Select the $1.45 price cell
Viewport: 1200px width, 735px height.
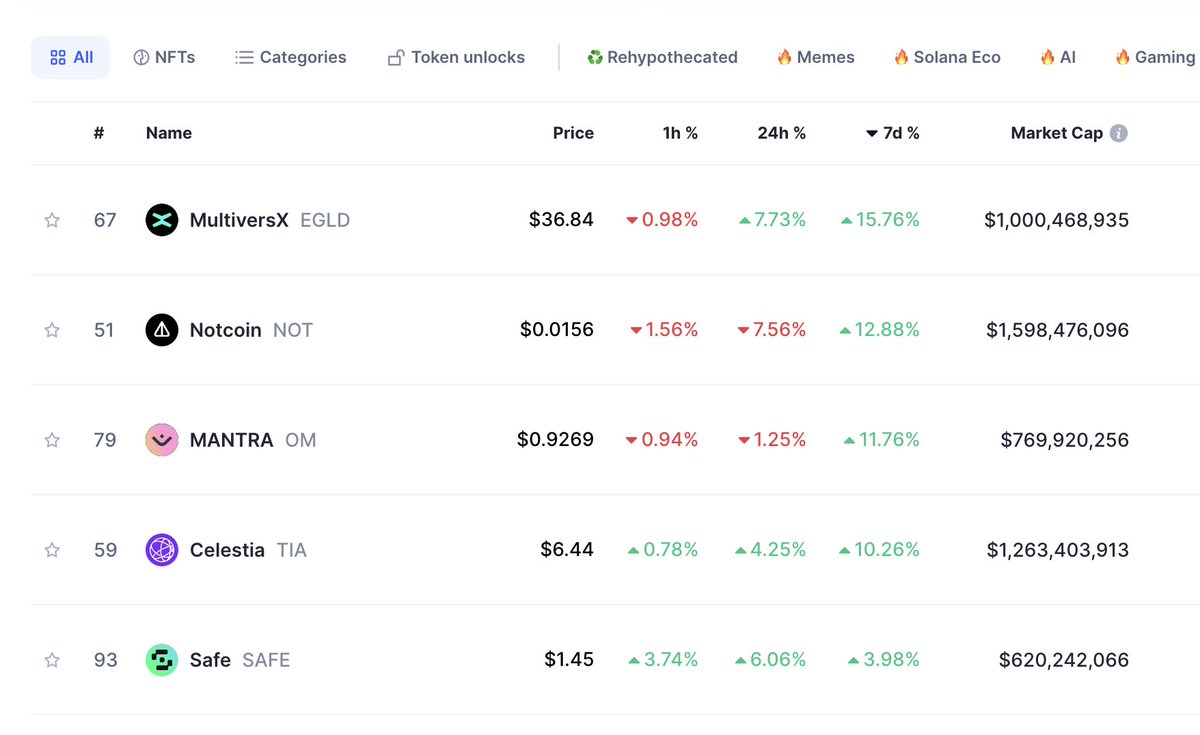pyautogui.click(x=569, y=660)
